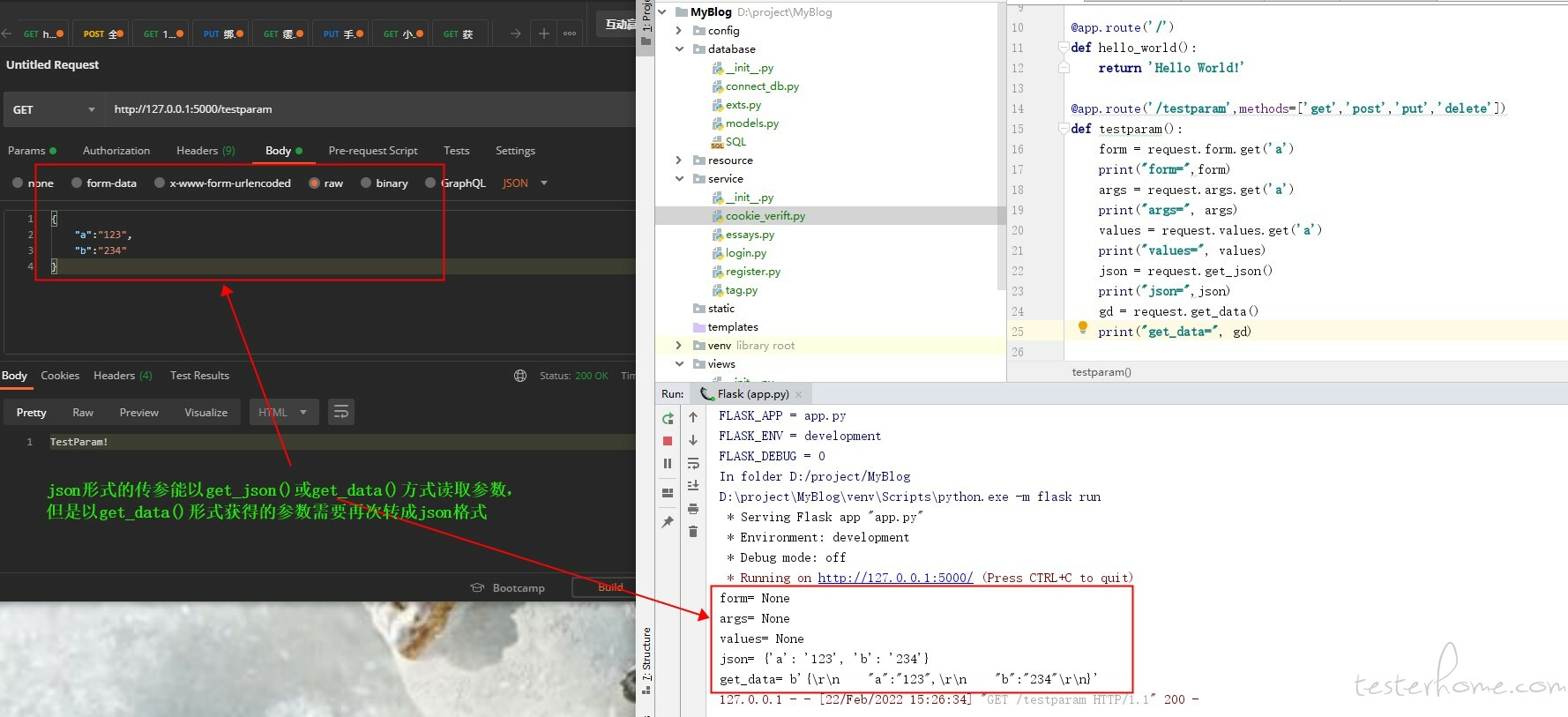Viewport: 1568px width, 717px height.
Task: Open new request tab with plus icon
Action: click(544, 34)
